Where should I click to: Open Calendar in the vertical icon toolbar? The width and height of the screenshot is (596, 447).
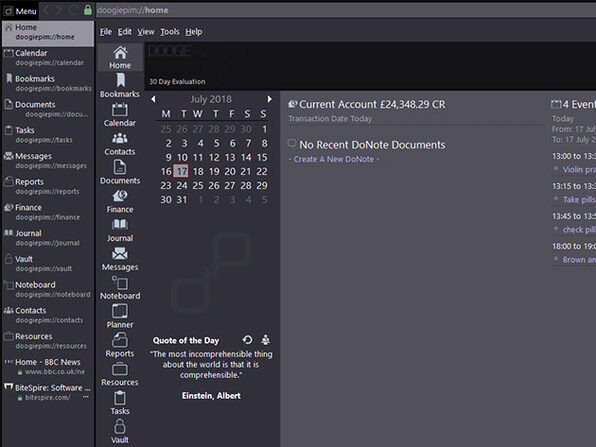coord(120,115)
